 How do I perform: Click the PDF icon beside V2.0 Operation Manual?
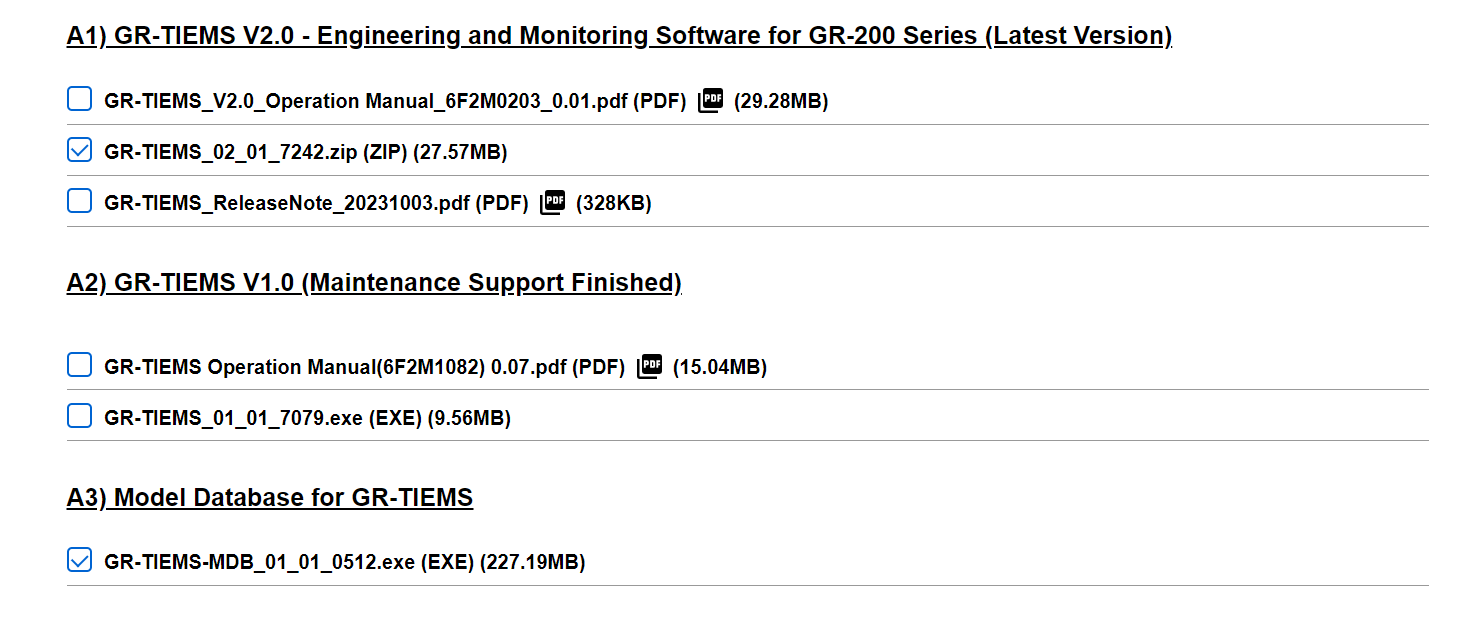(710, 100)
